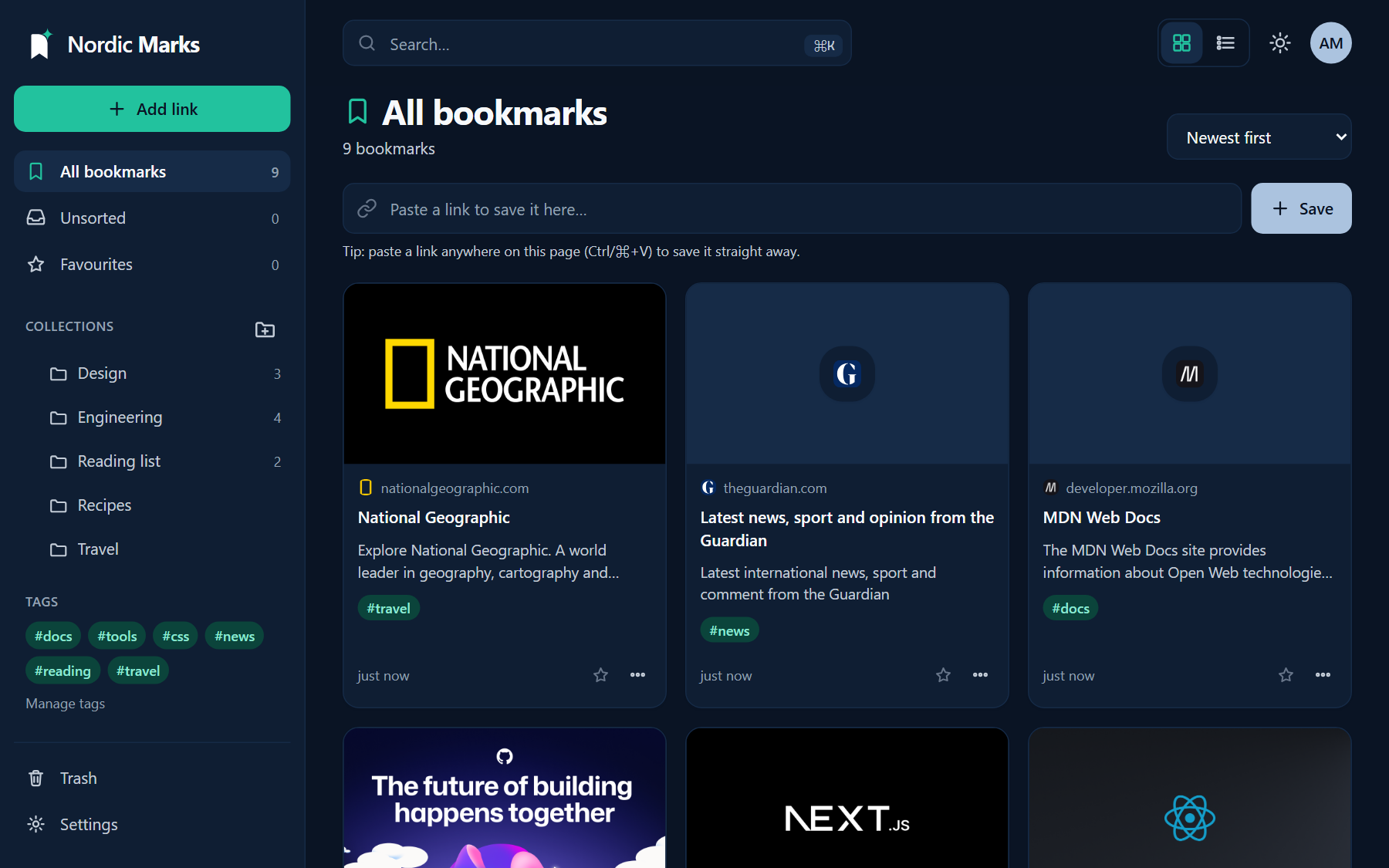Open the Unsorted section

(x=152, y=218)
